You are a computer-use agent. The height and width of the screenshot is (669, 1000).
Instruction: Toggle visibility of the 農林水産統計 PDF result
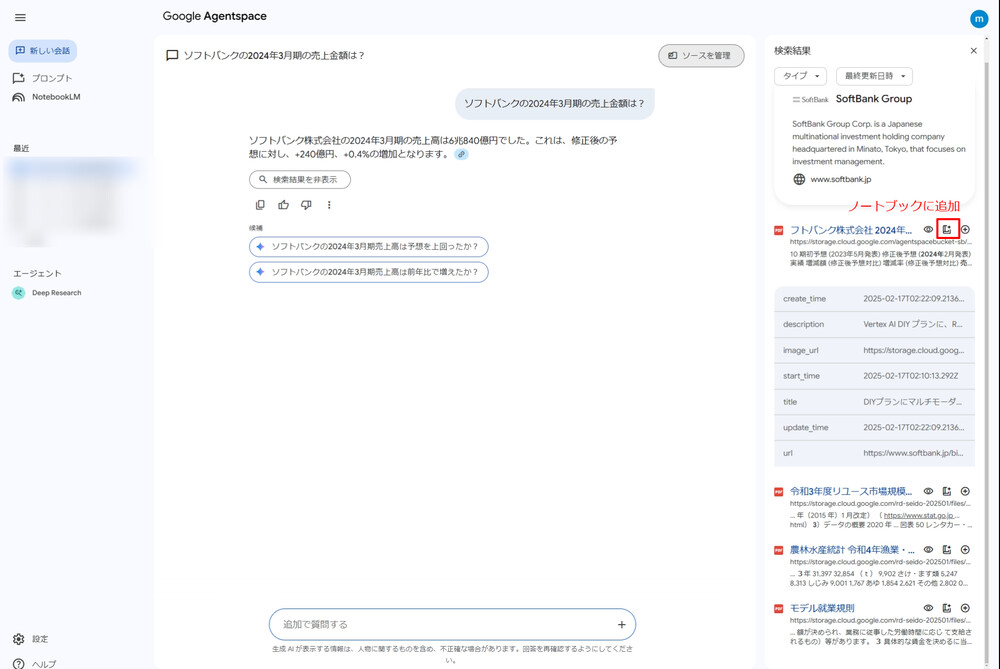coord(928,549)
